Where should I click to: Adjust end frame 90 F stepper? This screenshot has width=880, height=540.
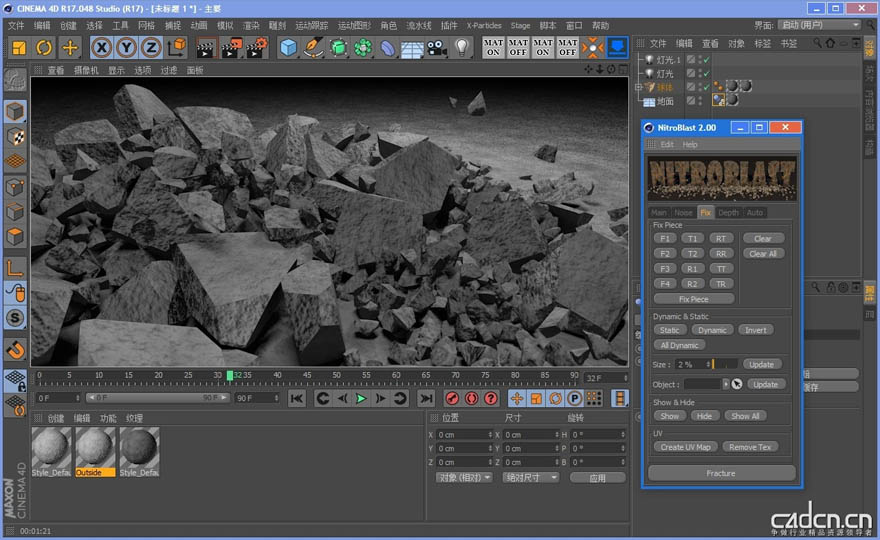(276, 398)
